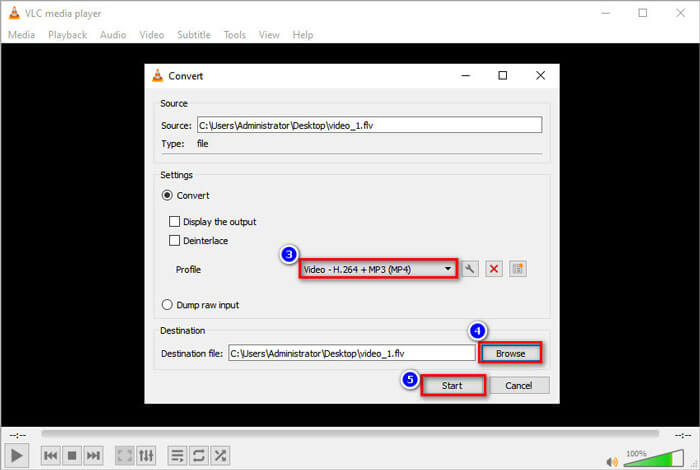Screen dimensions: 700x470
Task: Edit selected profile wrench icon
Action: [x=470, y=269]
